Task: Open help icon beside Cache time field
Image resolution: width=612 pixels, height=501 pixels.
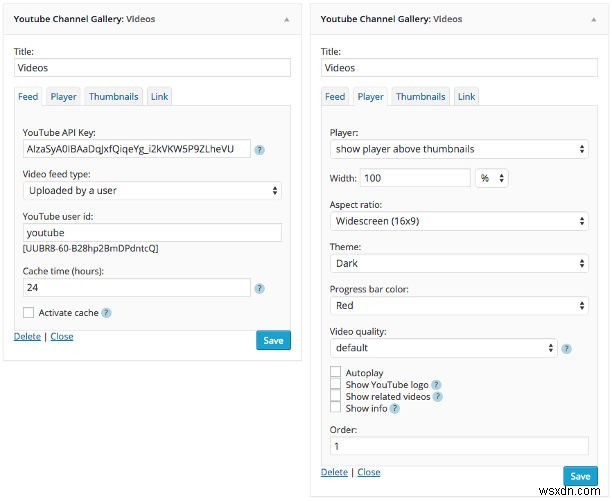Action: [x=260, y=288]
